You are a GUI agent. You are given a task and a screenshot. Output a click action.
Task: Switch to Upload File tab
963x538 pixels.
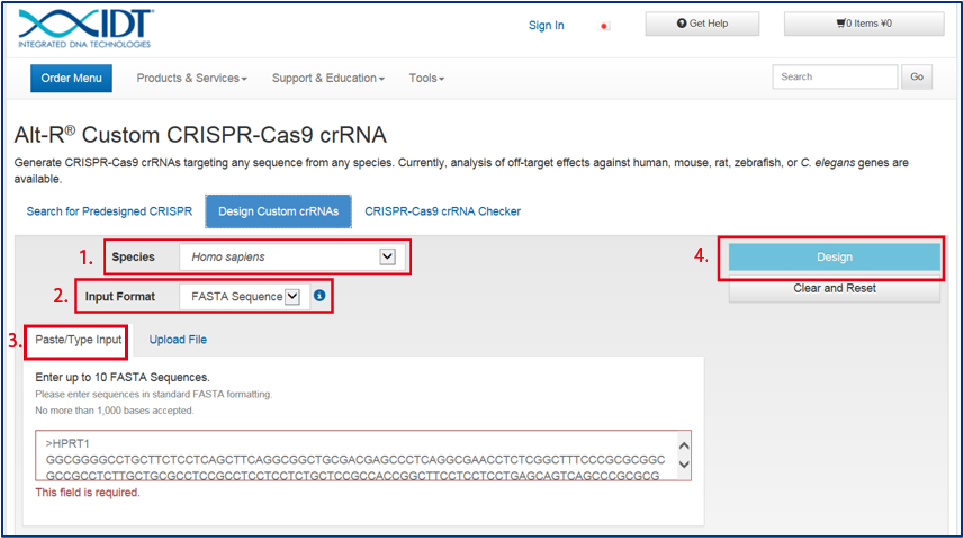click(178, 340)
